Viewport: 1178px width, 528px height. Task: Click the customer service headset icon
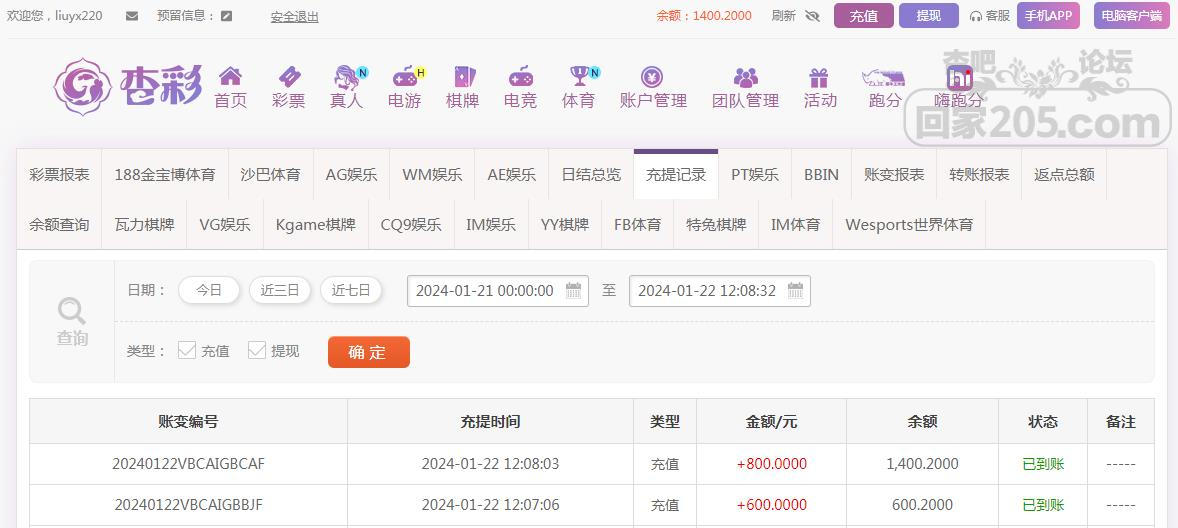(976, 16)
